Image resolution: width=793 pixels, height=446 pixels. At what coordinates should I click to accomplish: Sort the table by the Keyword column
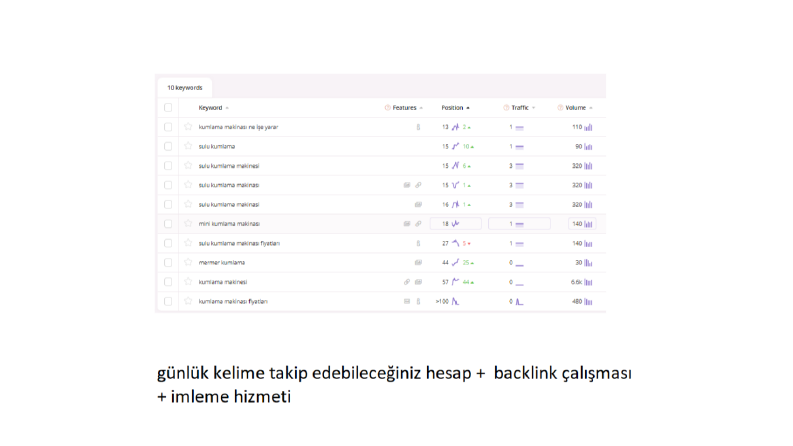pyautogui.click(x=213, y=108)
